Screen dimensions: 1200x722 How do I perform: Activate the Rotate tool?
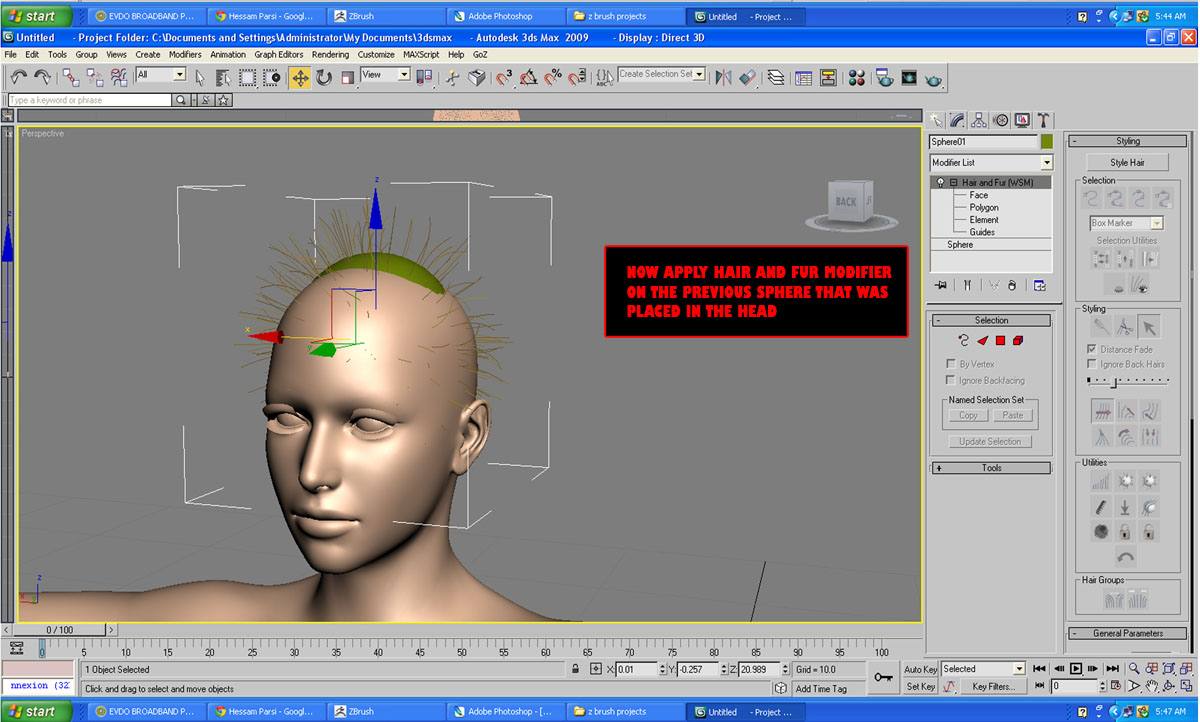coord(324,77)
